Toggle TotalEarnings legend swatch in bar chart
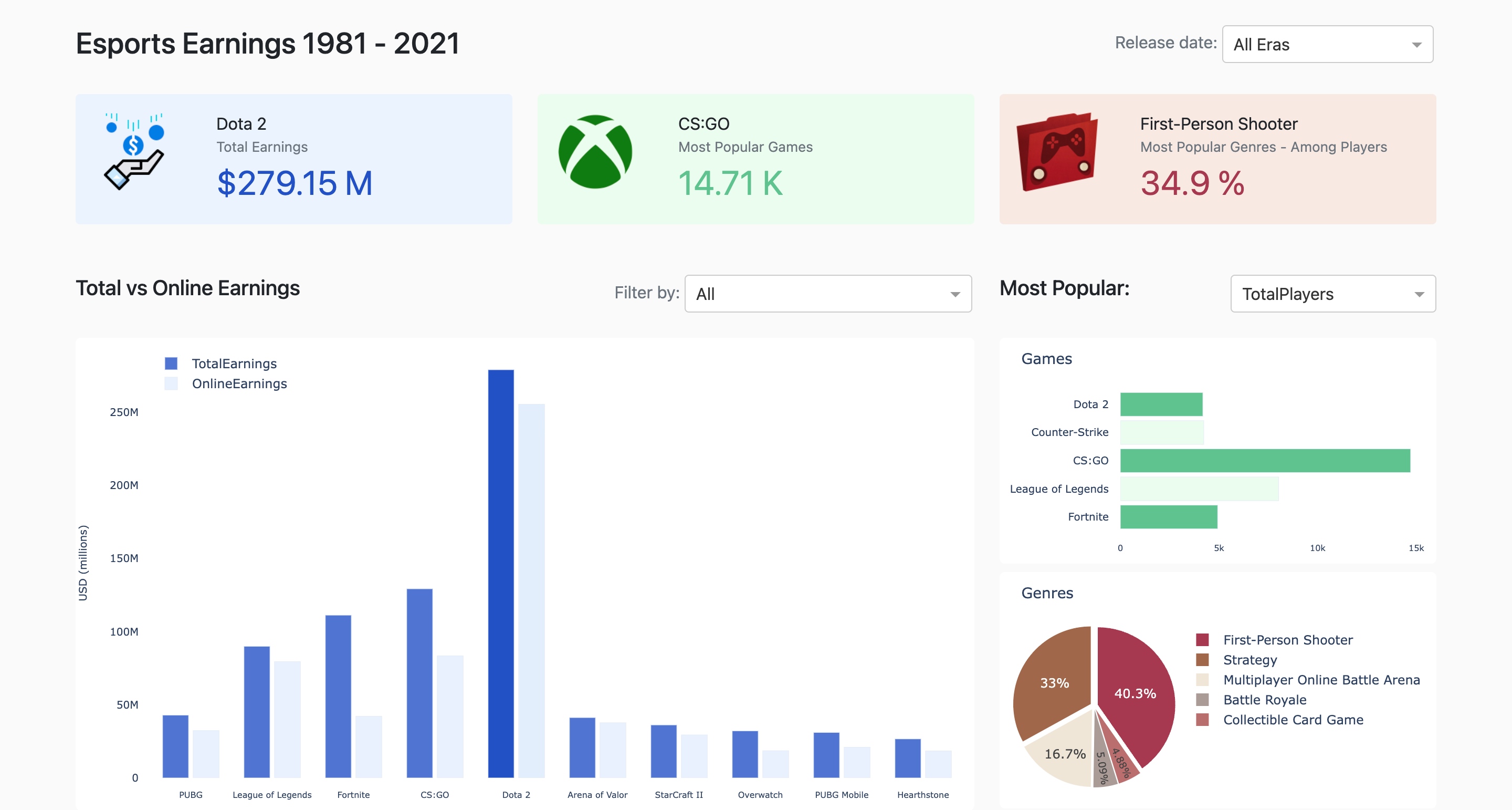Screen dimensions: 1512x810 [171, 364]
